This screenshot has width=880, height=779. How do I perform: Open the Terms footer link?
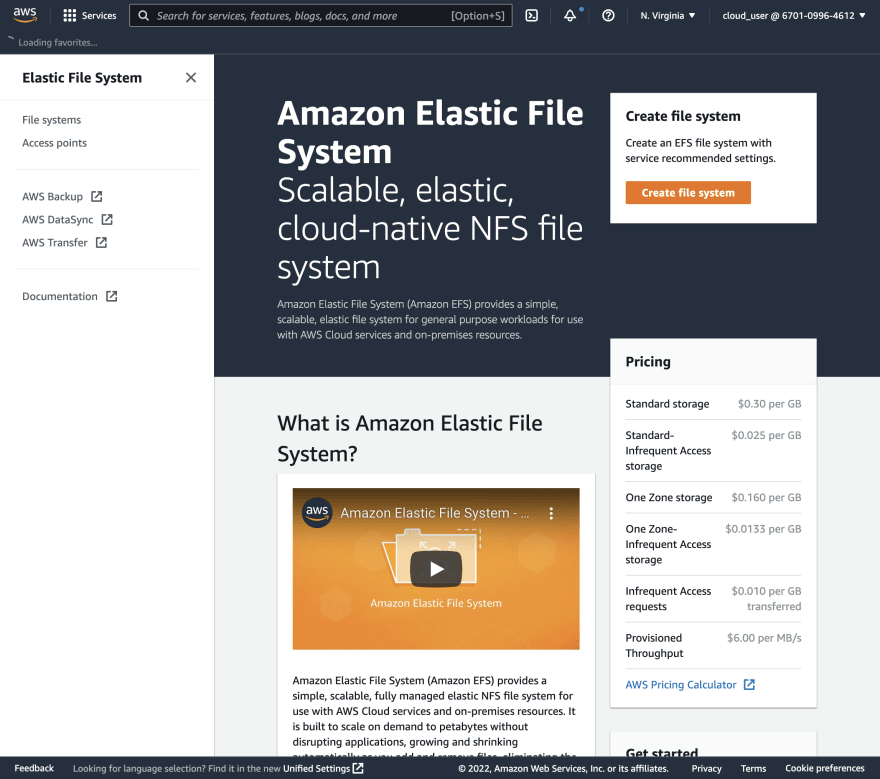click(753, 768)
